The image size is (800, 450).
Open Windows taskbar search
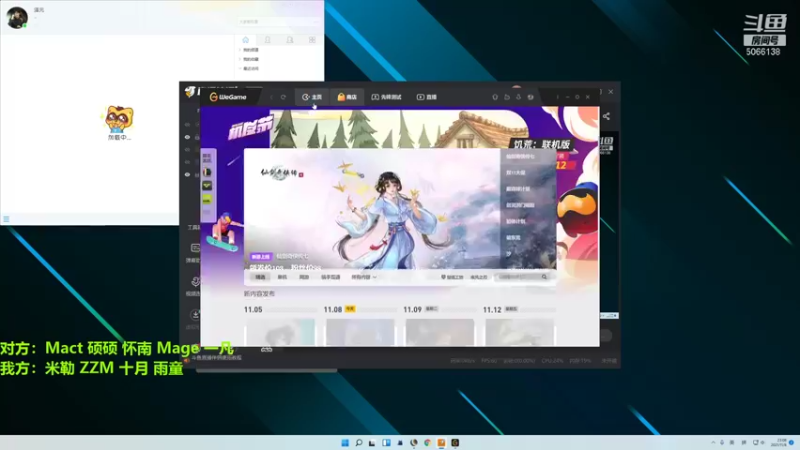click(359, 443)
